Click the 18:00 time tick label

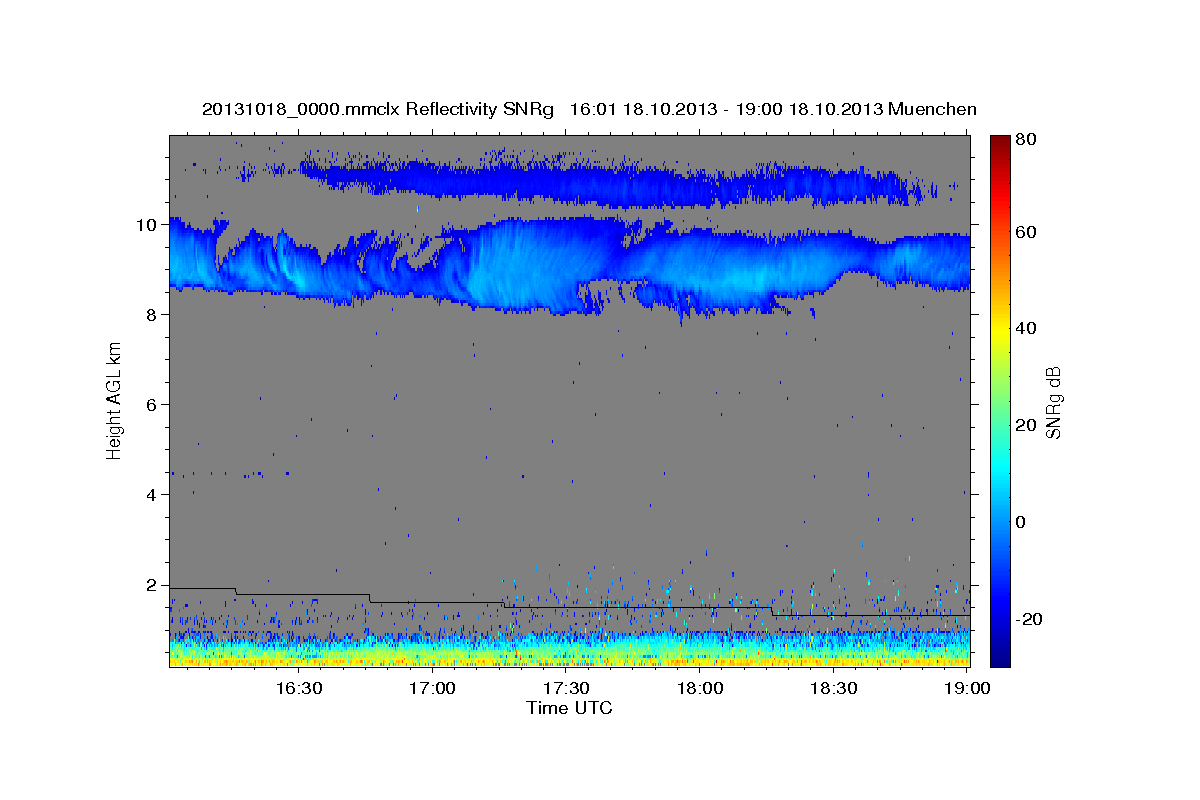pos(700,688)
